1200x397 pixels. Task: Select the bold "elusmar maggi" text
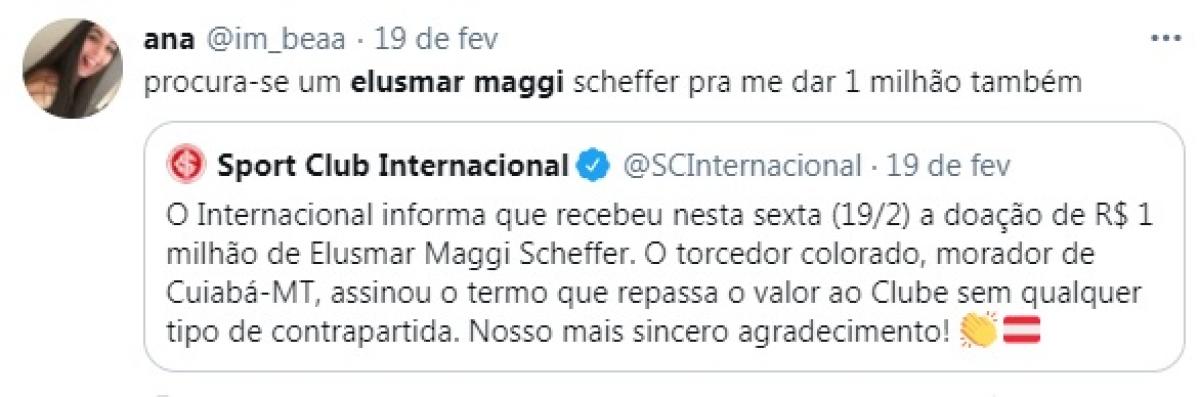click(459, 83)
